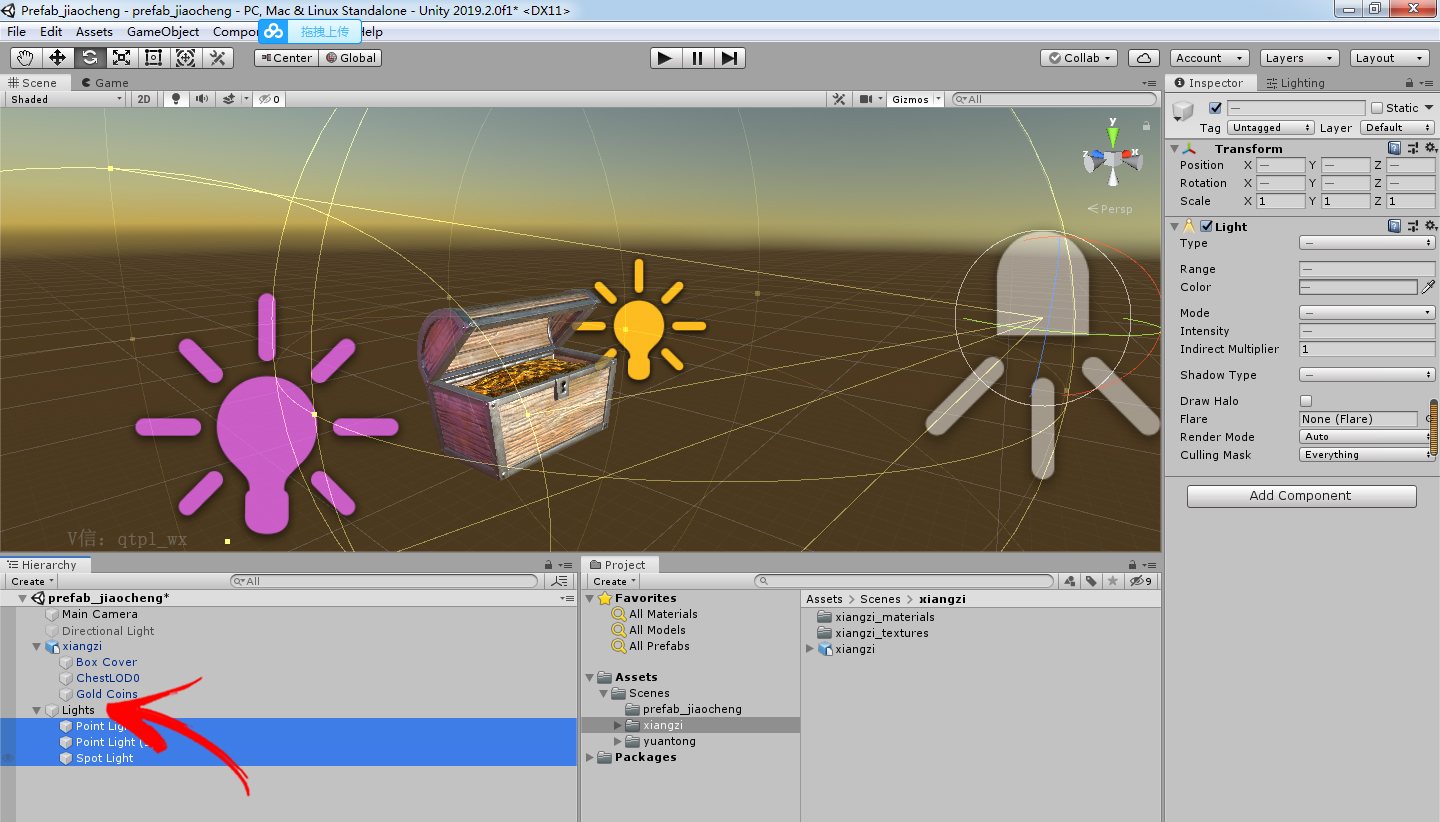1440x822 pixels.
Task: Open the Layout dropdown
Action: coord(1389,57)
